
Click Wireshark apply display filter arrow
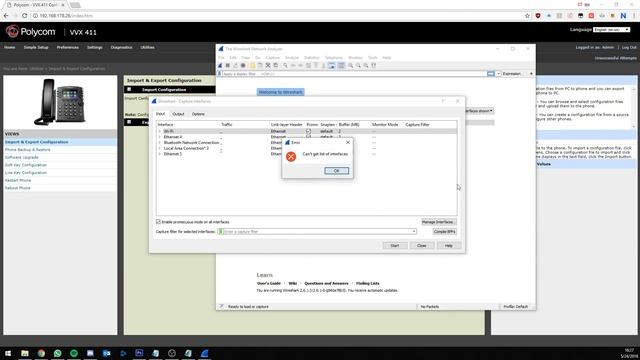(491, 74)
